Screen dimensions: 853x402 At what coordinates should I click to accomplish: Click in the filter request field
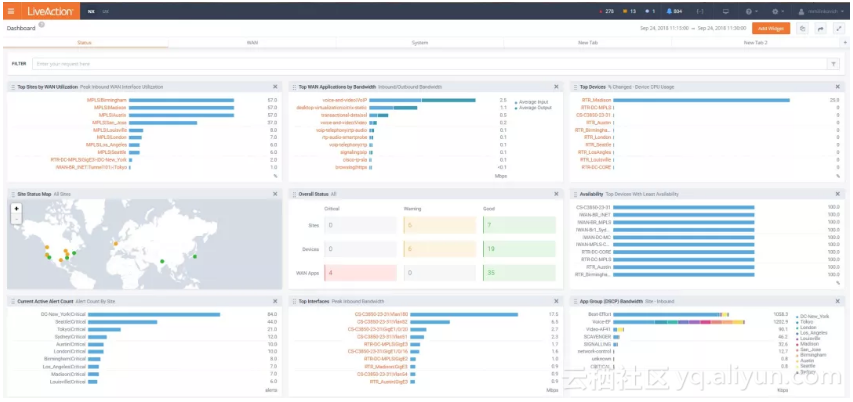point(430,64)
